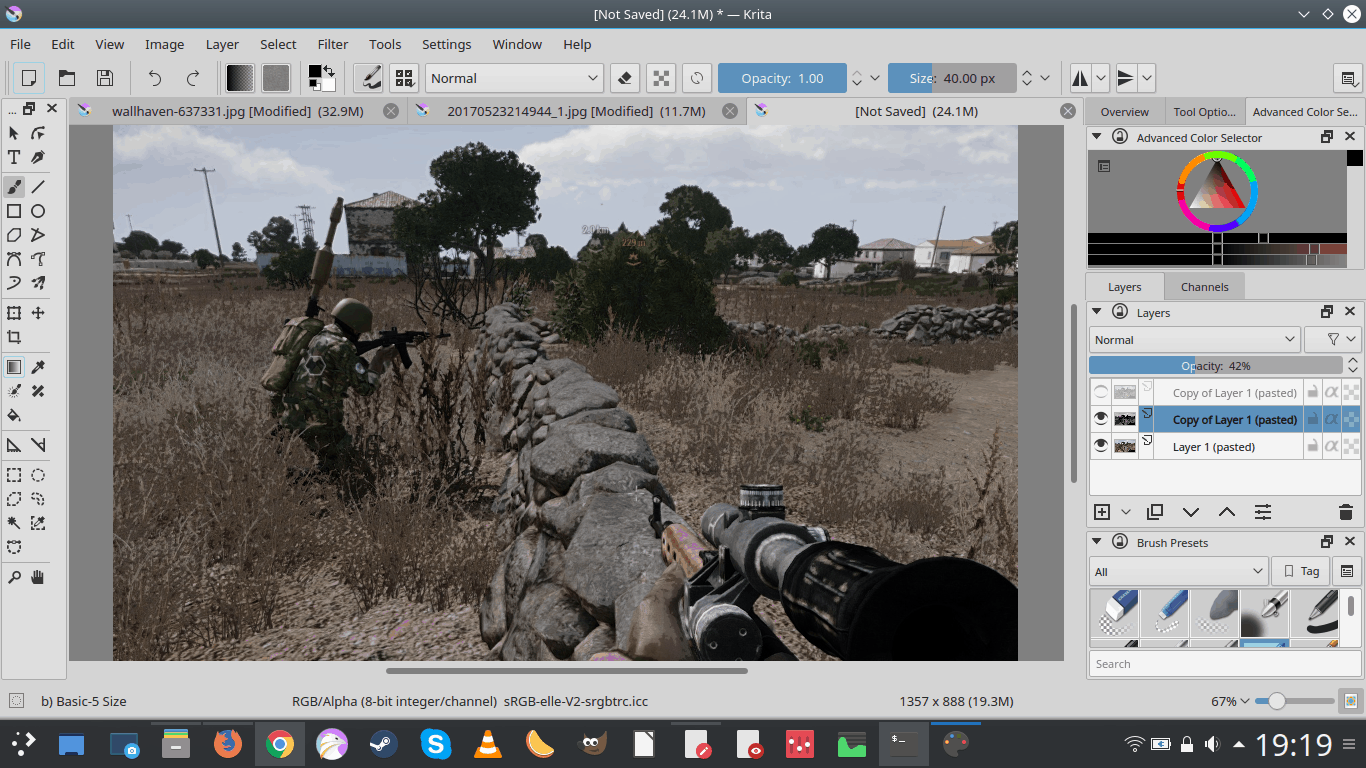Screen dimensions: 1366x768
Task: Toggle lock on the selected Copy of Layer 1
Action: click(x=1312, y=420)
